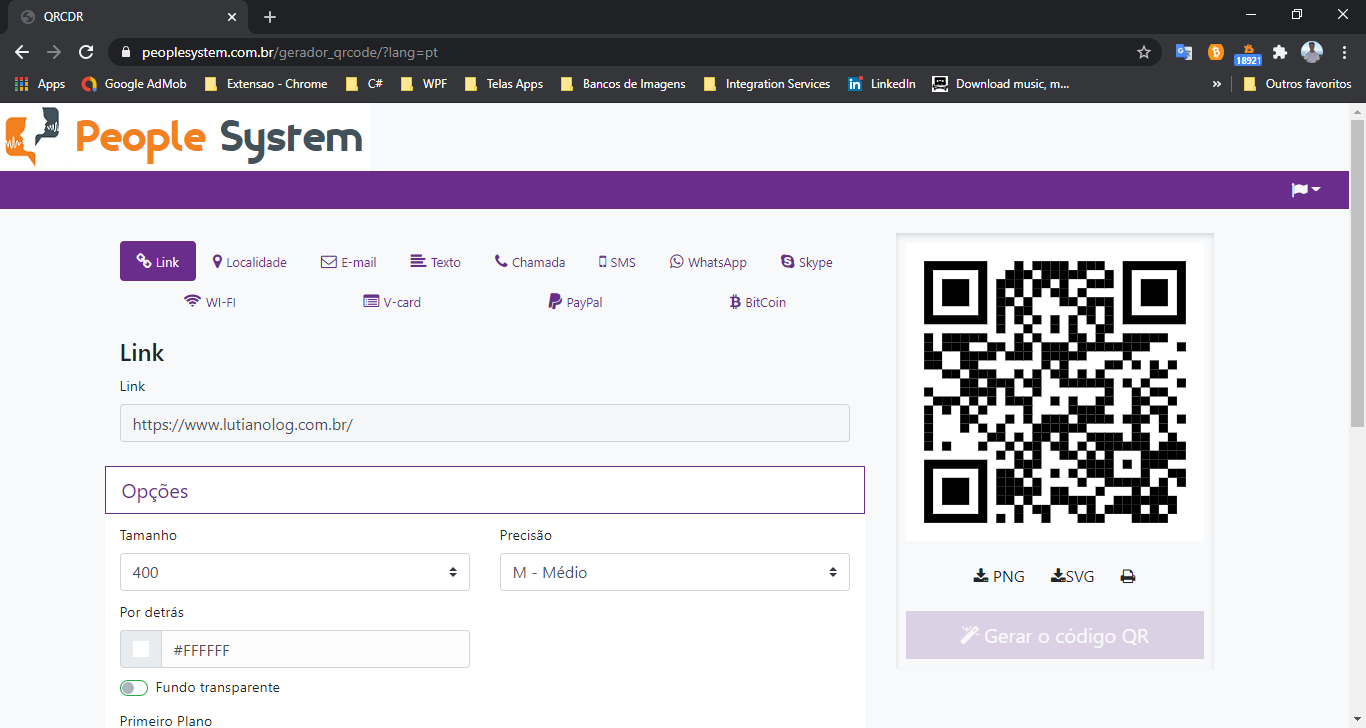This screenshot has height=728, width=1366.
Task: Open the Tamanho size dropdown
Action: pyautogui.click(x=294, y=572)
